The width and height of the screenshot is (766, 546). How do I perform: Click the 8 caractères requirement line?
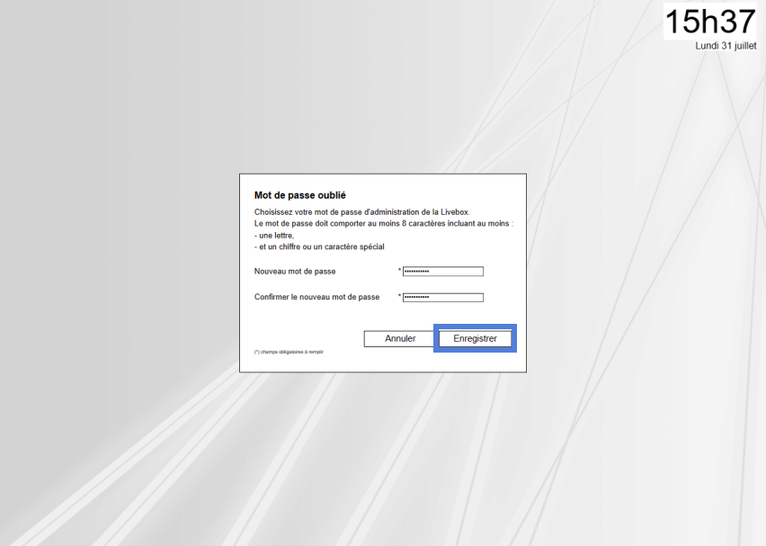point(382,225)
